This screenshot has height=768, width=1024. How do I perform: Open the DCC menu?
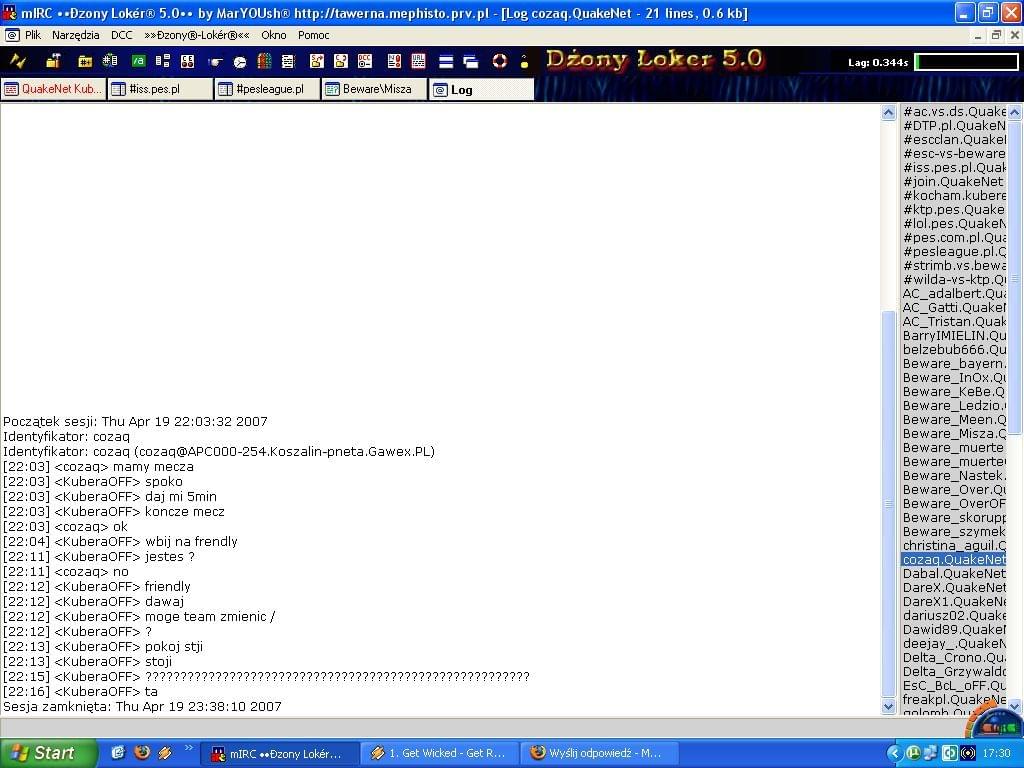click(121, 35)
